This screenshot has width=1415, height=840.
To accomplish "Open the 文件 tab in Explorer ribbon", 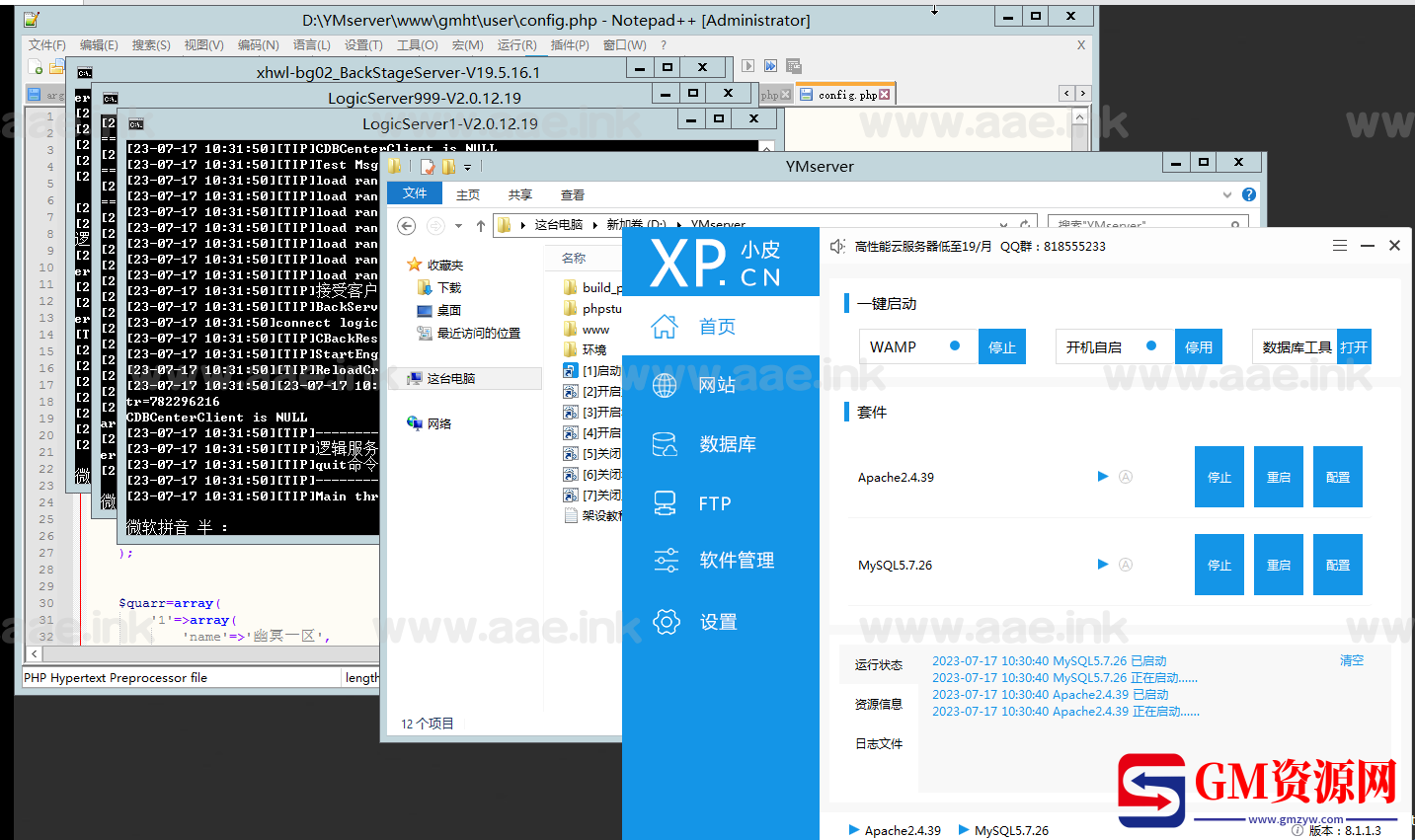I will (x=415, y=193).
